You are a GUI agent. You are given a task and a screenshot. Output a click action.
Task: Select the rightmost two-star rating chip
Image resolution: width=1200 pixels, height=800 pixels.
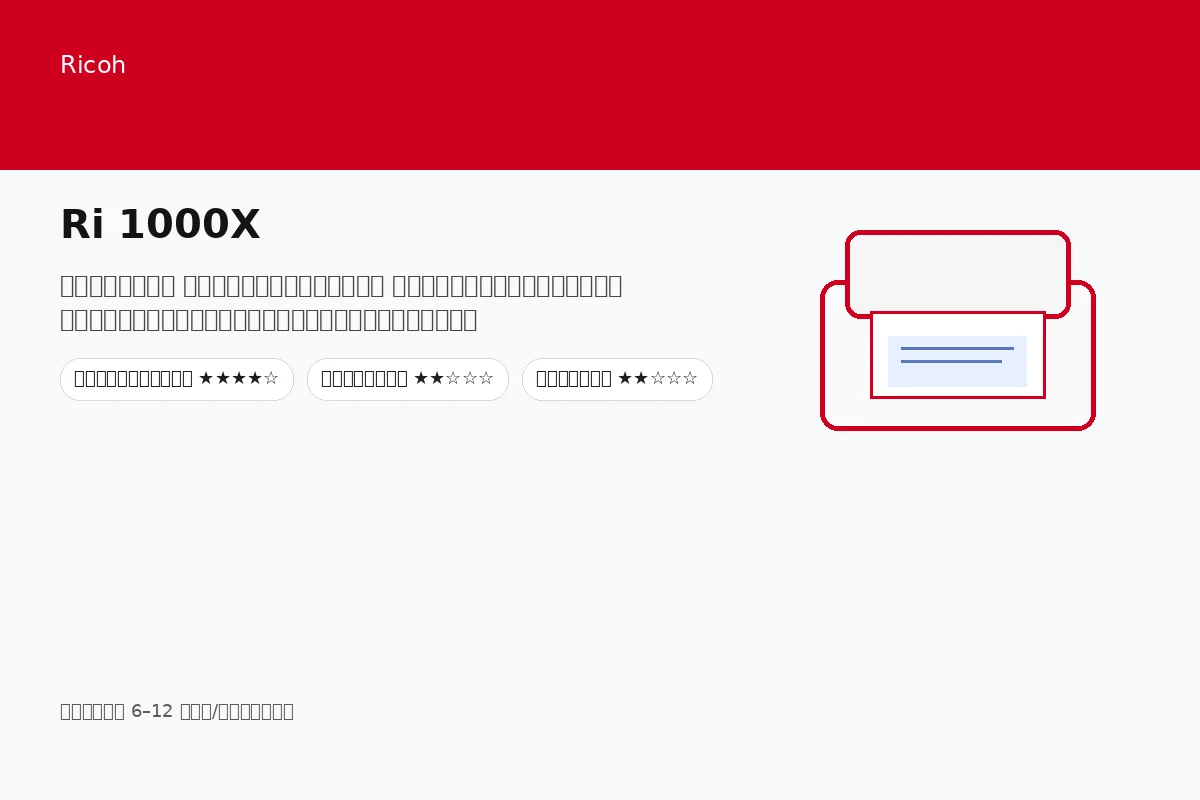tap(617, 379)
